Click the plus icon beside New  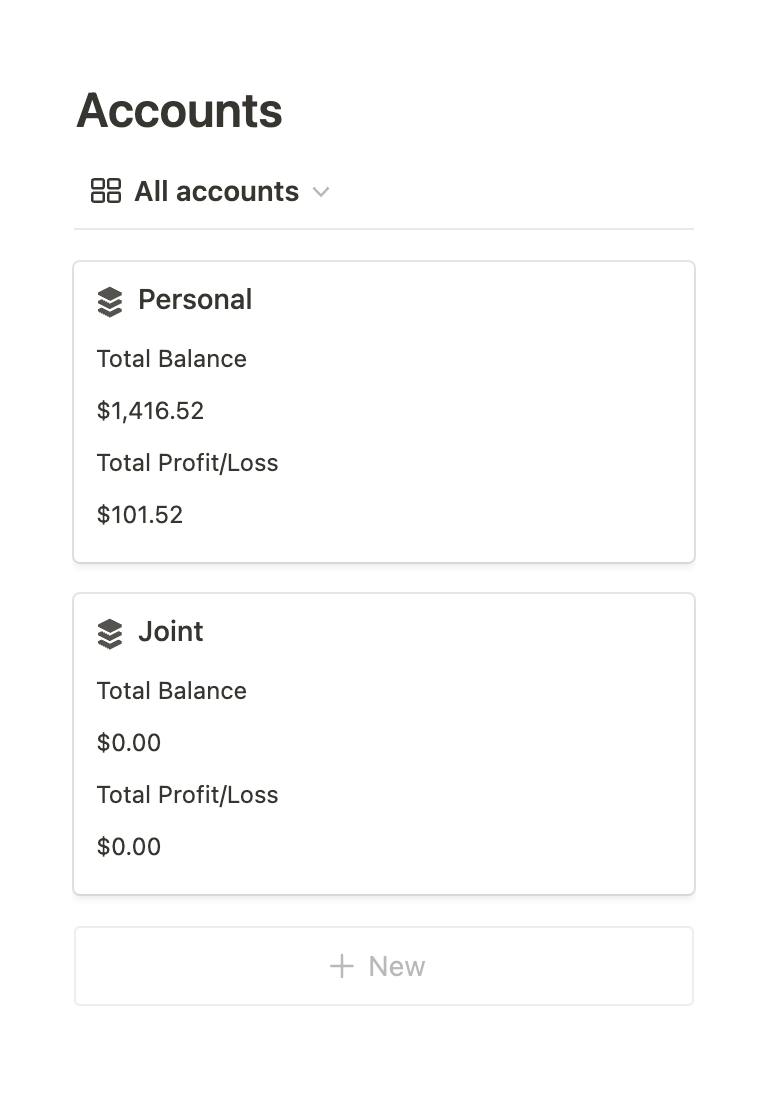coord(342,966)
